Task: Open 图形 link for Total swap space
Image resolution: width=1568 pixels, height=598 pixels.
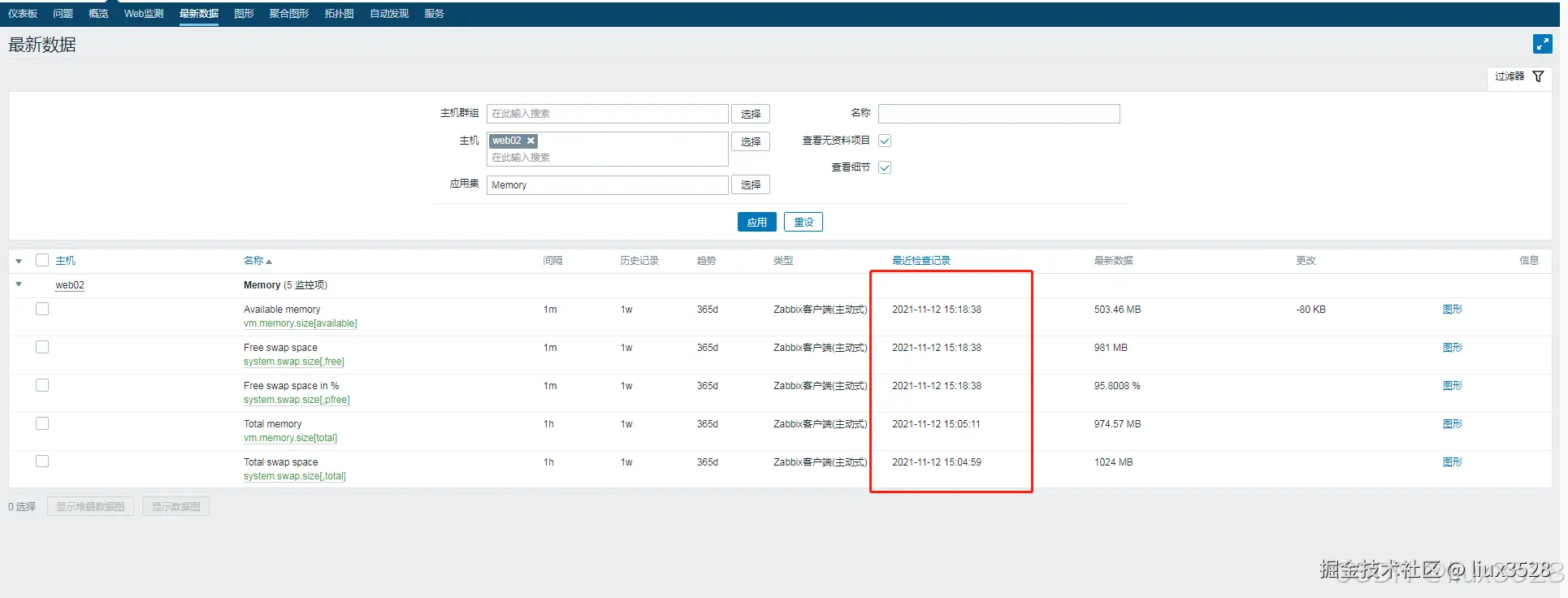Action: pyautogui.click(x=1453, y=462)
